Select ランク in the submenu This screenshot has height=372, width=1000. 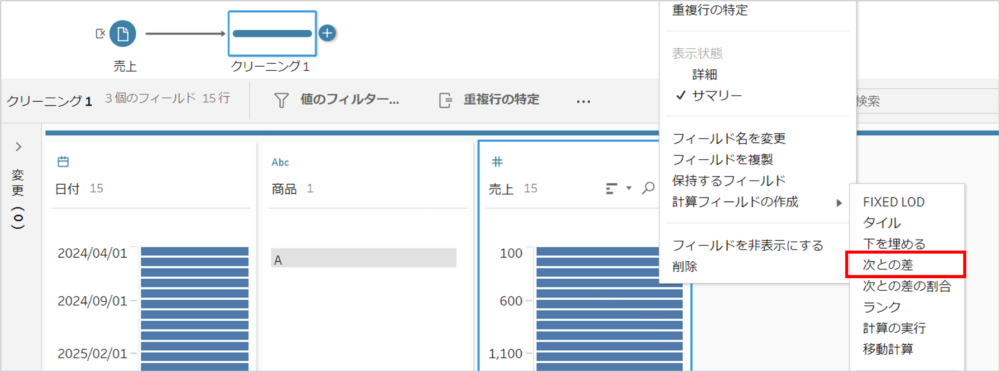(881, 308)
